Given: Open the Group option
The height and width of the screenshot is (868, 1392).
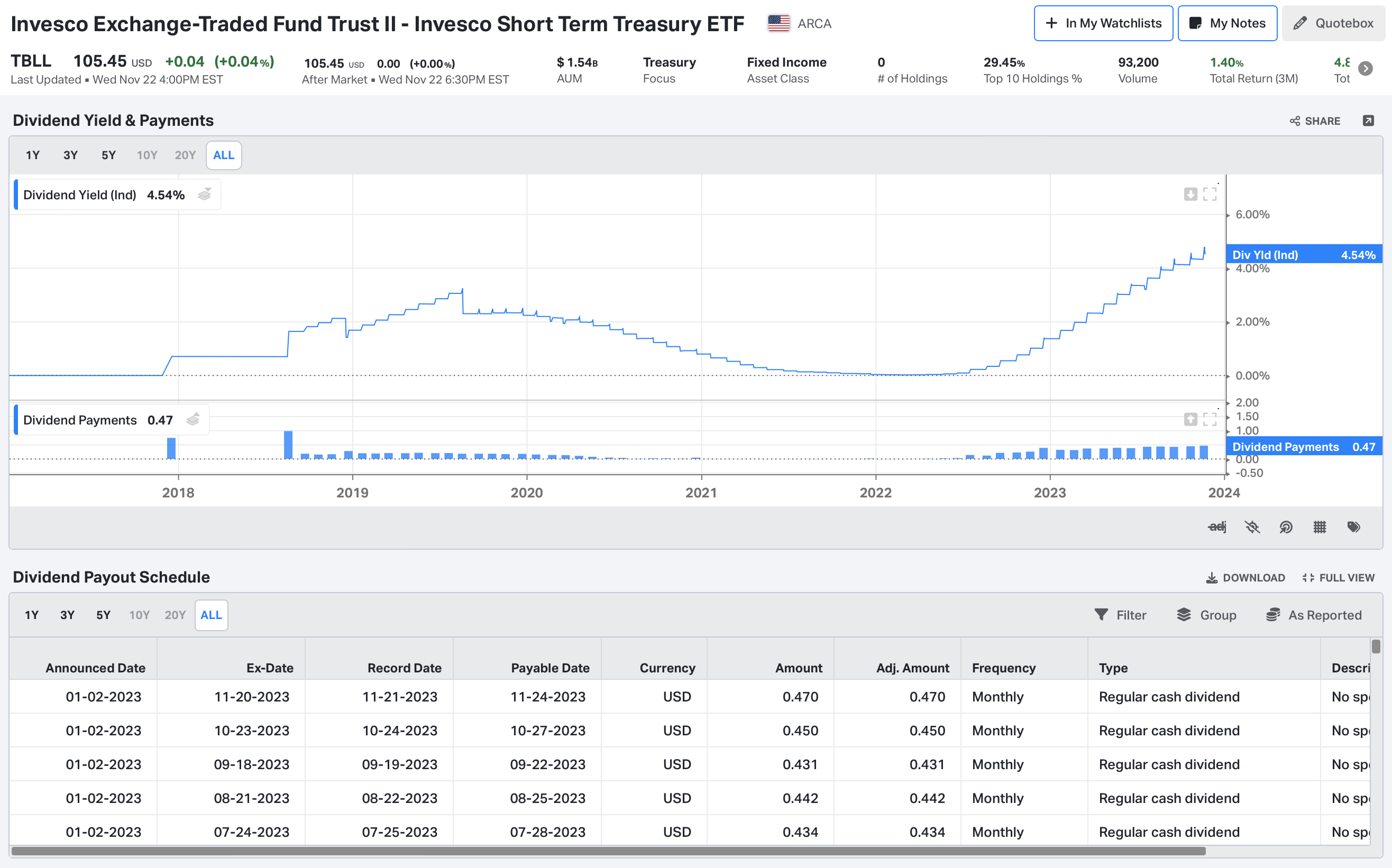Looking at the screenshot, I should click(x=1206, y=615).
